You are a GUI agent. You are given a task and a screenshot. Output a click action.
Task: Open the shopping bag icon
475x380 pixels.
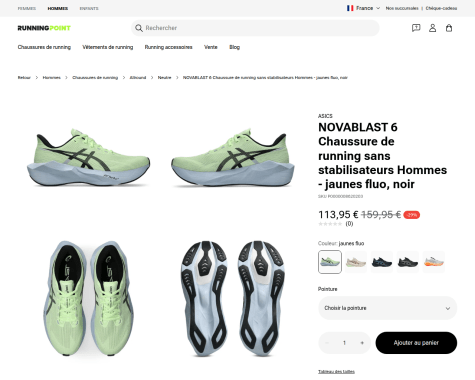(x=449, y=28)
